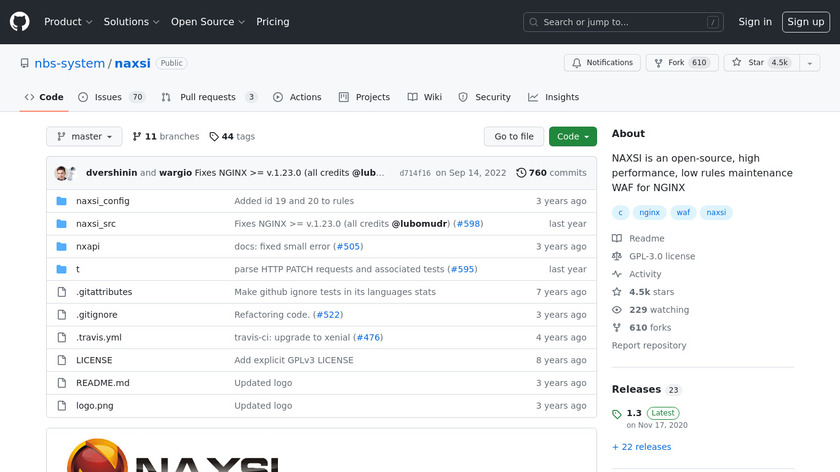Switch to the Wiki tab
840x472 pixels.
point(425,97)
